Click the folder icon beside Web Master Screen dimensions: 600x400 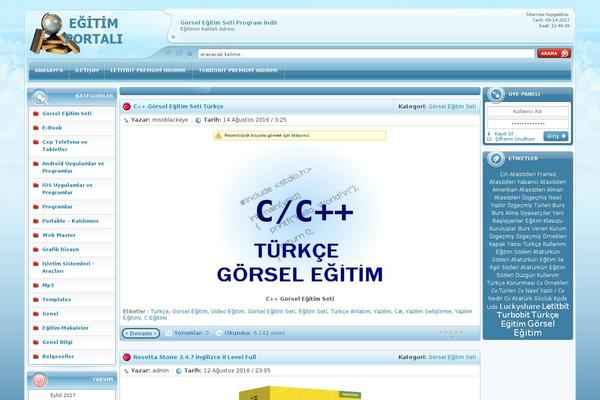point(36,235)
